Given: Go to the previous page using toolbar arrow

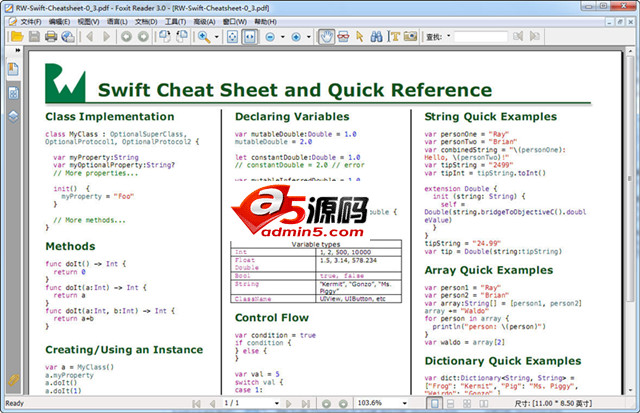Looking at the screenshot, I should coord(90,37).
